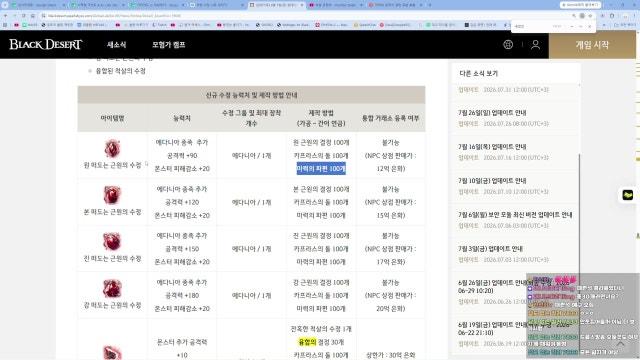Click the 원 떠도는 근원의 수정 crystal icon
The image size is (640, 360).
click(112, 149)
